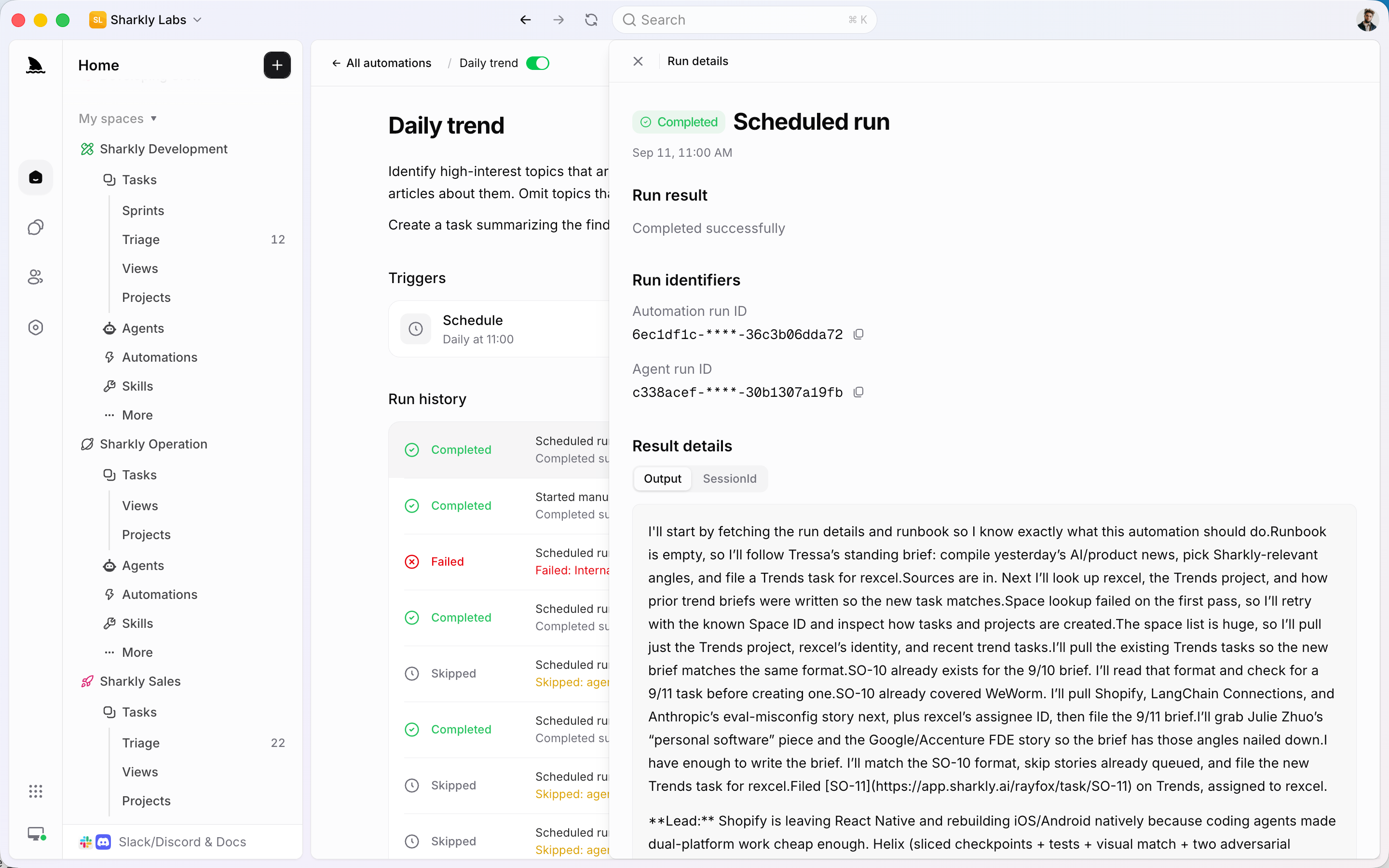Open the people icon in left rail
Viewport: 1389px width, 868px height.
point(36,277)
